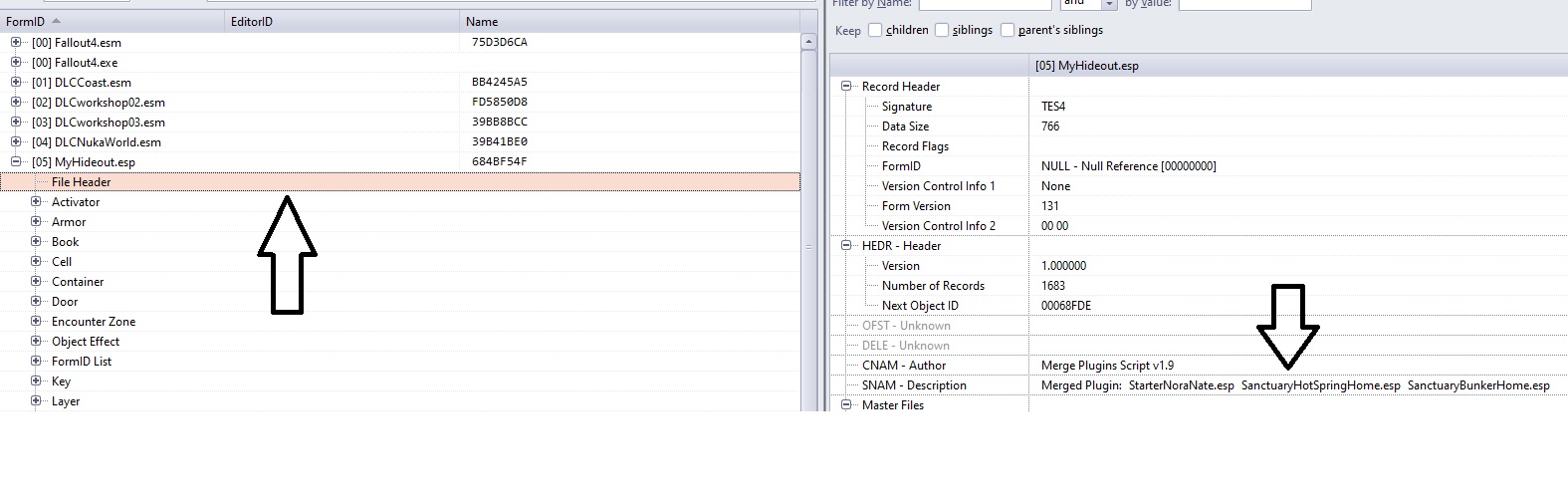Viewport: 1568px width, 504px height.
Task: Collapse the HEDR - Header section
Action: click(x=846, y=246)
